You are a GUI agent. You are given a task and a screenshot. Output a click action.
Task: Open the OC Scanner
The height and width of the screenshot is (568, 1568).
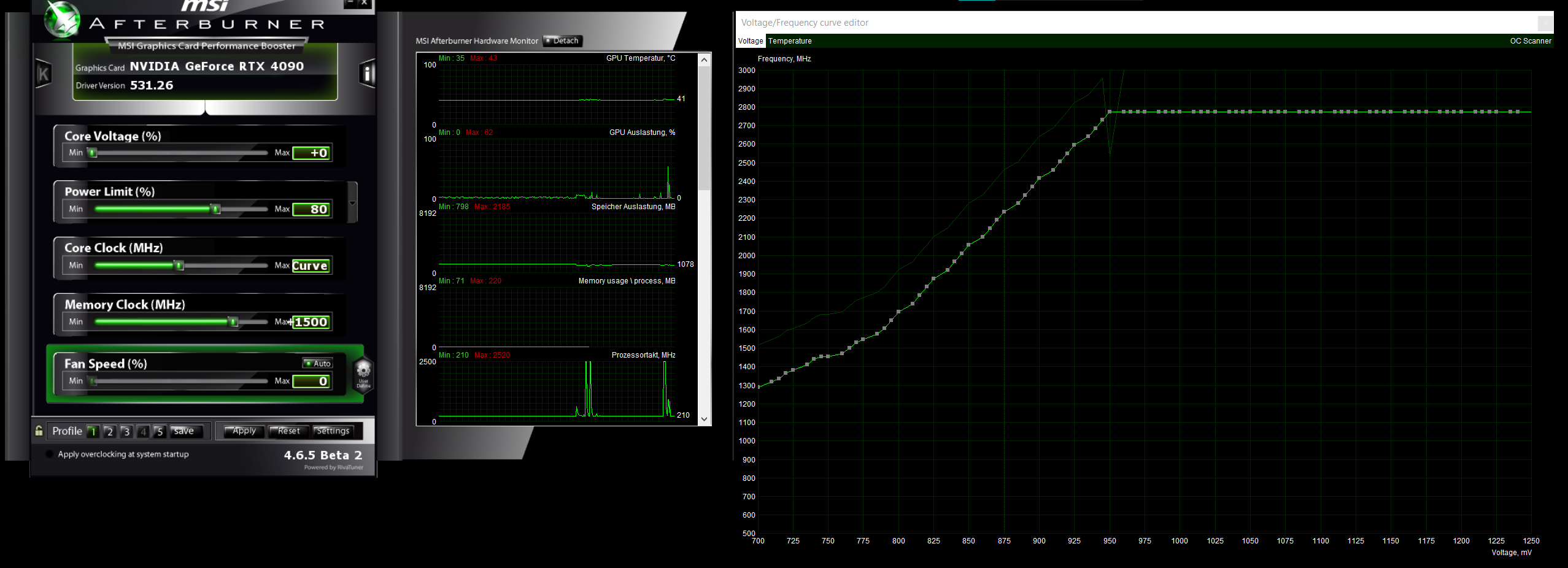[x=1531, y=41]
